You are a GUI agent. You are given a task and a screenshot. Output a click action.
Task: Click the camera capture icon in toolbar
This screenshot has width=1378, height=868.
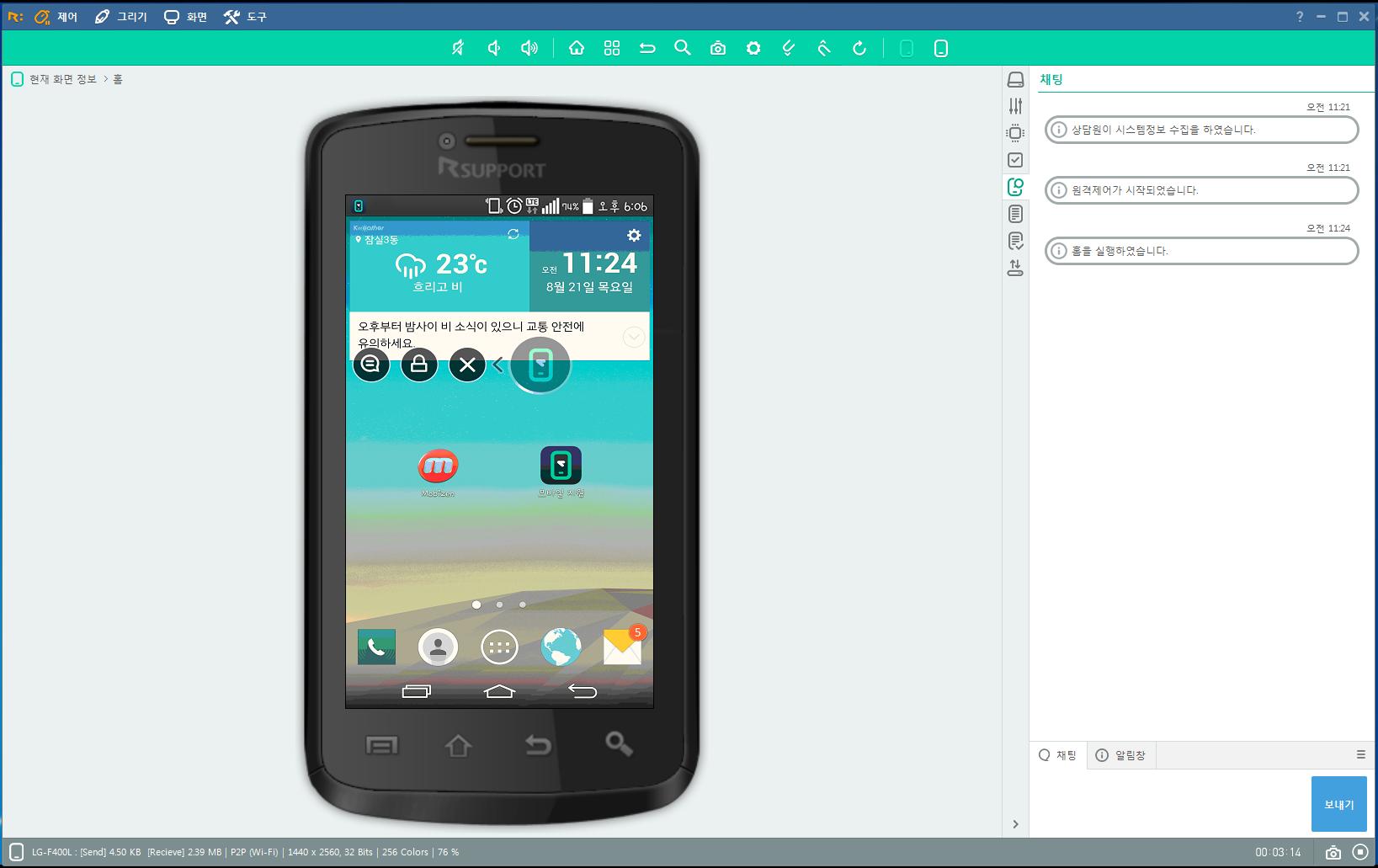point(718,48)
